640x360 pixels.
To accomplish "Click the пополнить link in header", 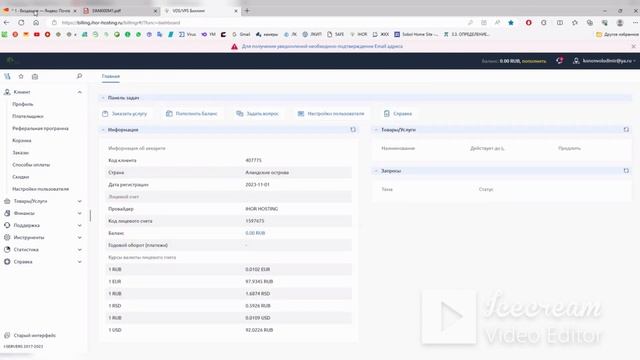I will point(534,61).
